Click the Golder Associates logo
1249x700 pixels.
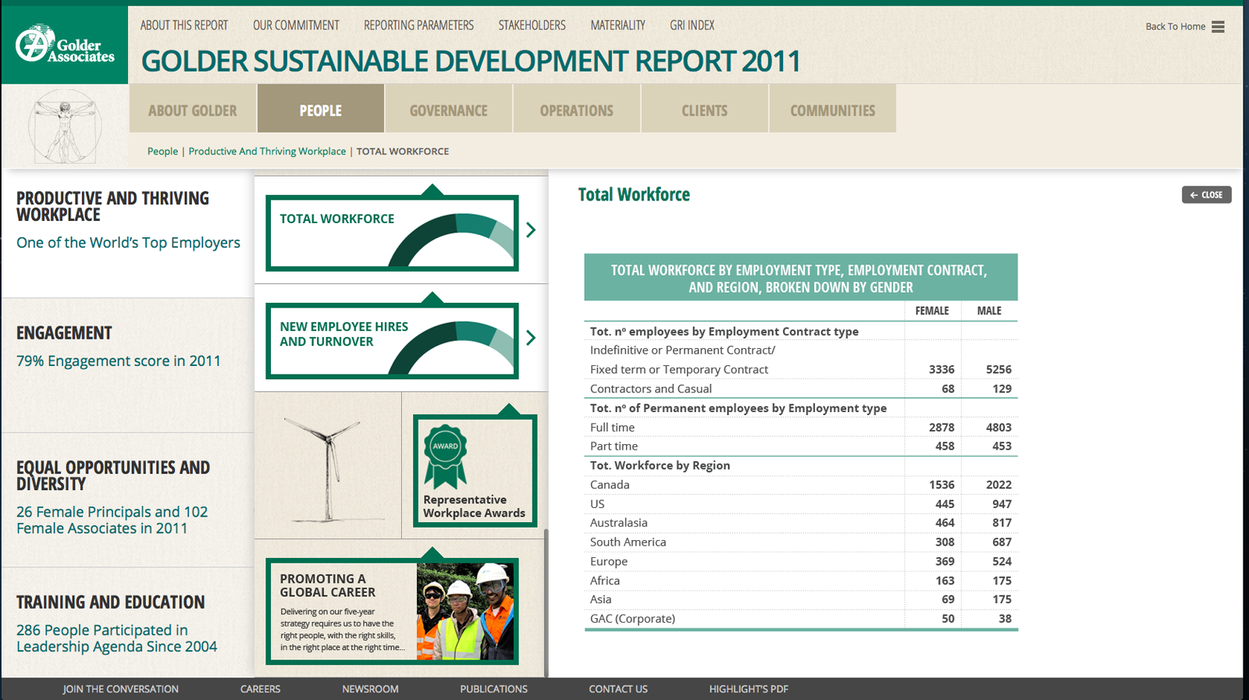coord(64,44)
